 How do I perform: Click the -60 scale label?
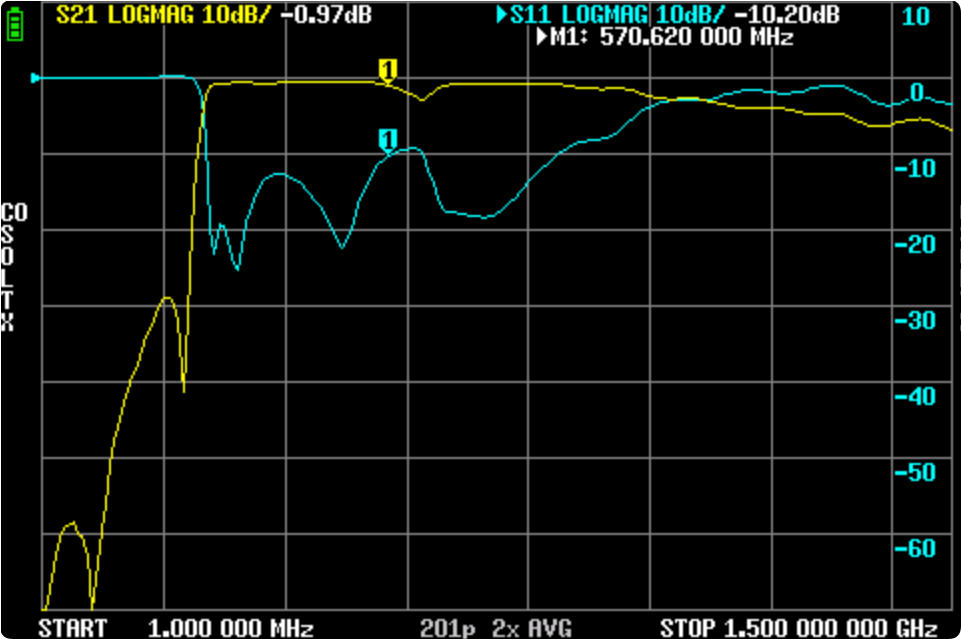(915, 548)
